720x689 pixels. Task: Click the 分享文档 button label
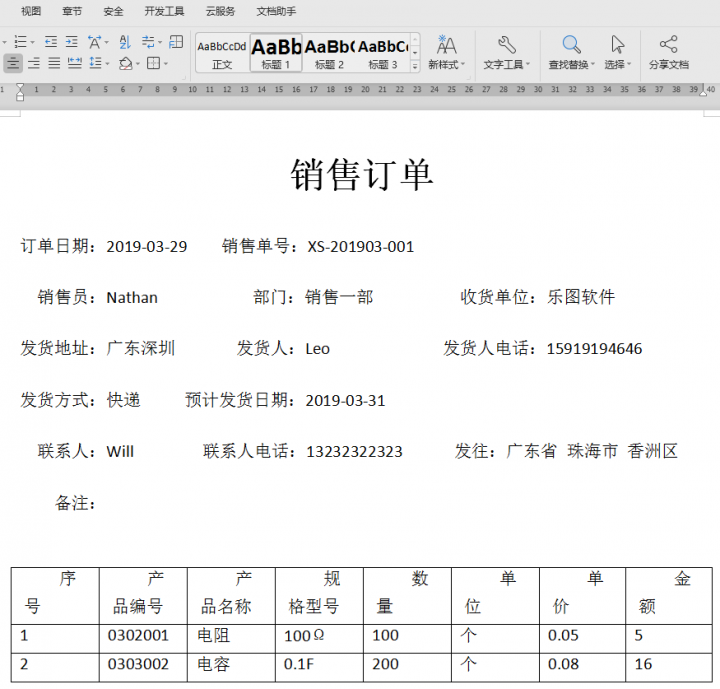[x=669, y=64]
